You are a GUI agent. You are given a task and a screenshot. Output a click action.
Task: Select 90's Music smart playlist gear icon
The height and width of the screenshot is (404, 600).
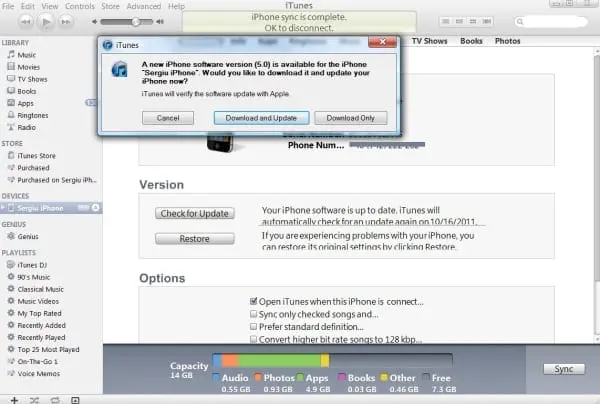[11, 277]
